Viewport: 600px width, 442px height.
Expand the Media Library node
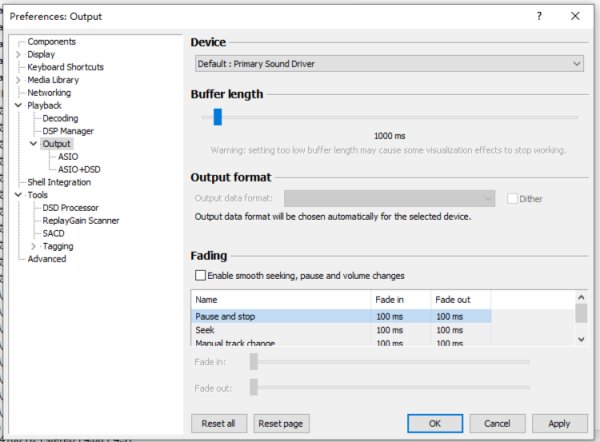click(x=19, y=80)
